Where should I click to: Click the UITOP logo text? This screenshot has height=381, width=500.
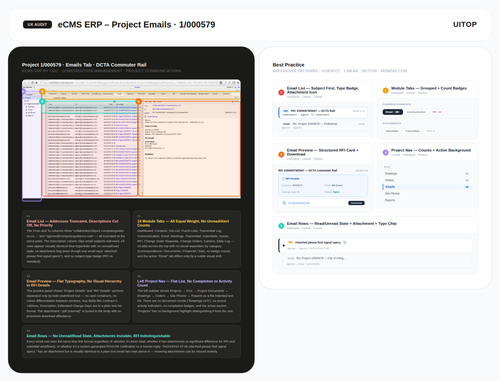click(465, 24)
